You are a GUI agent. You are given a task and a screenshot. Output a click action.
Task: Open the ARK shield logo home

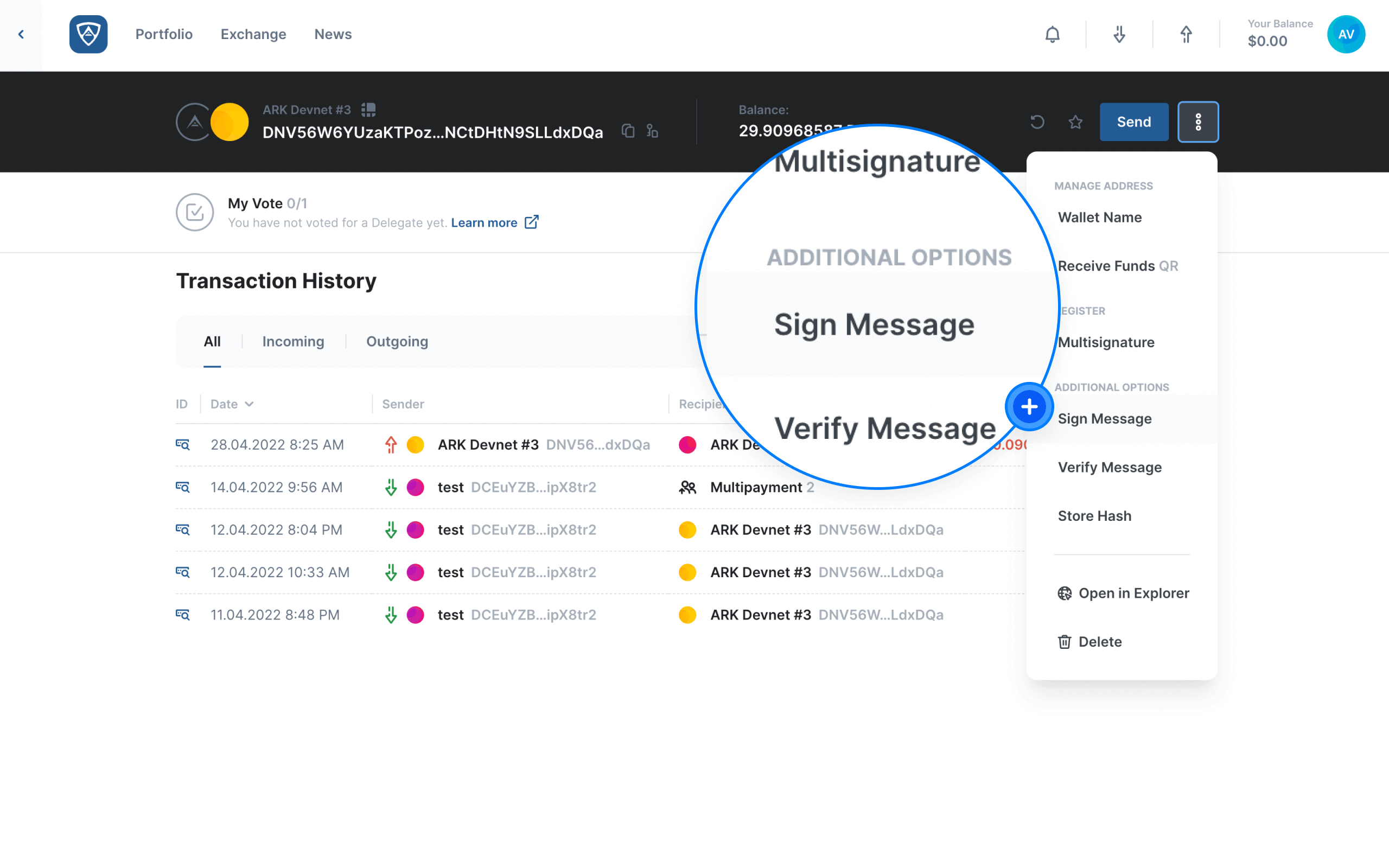pyautogui.click(x=88, y=34)
